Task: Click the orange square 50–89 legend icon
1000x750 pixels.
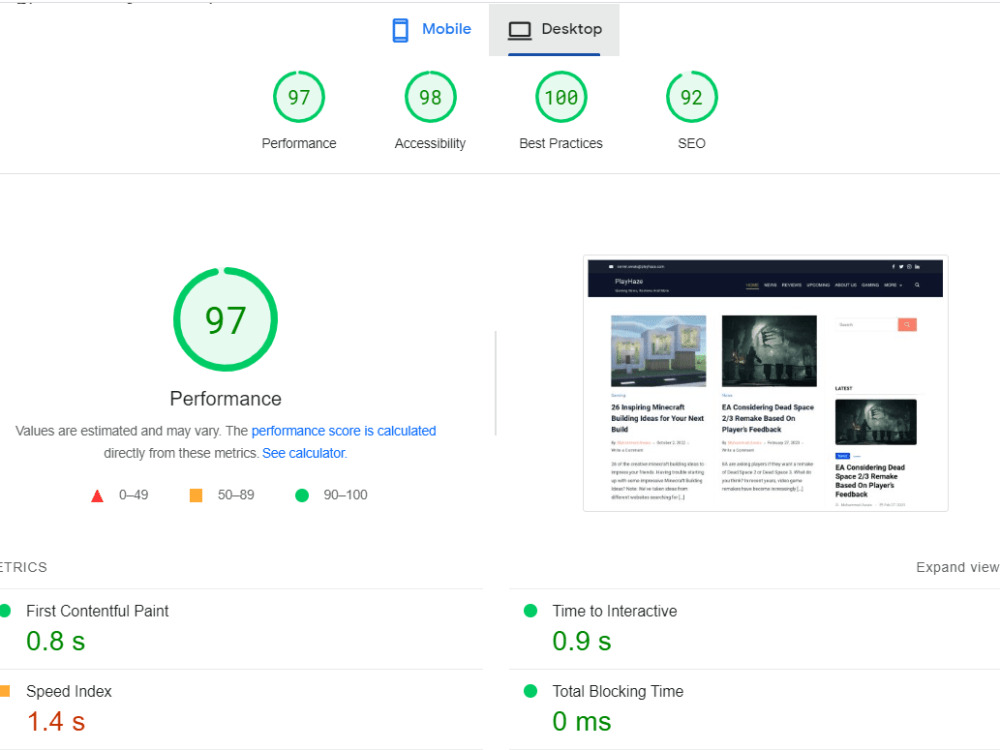Action: point(196,494)
